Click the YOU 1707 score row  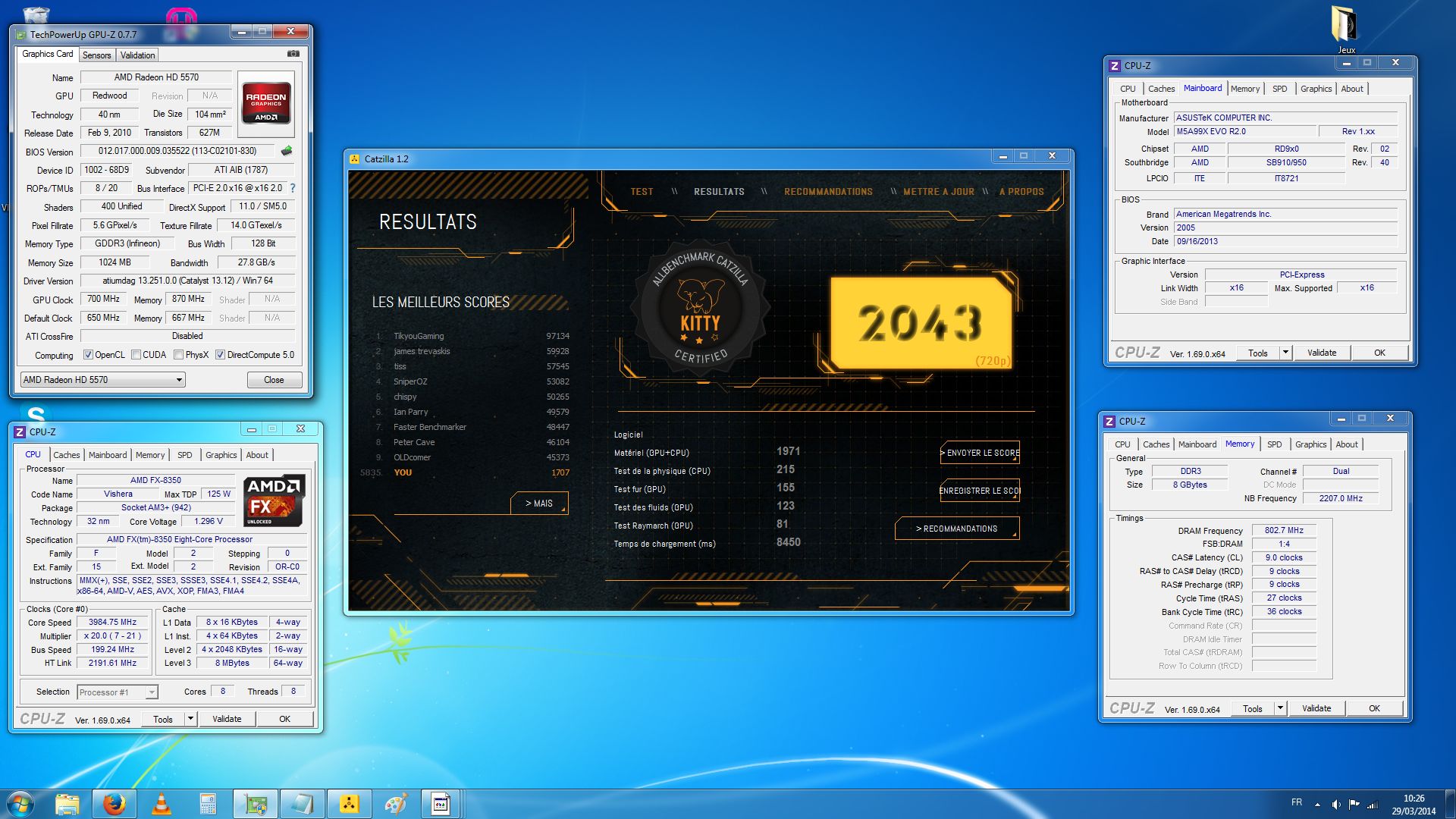click(466, 472)
